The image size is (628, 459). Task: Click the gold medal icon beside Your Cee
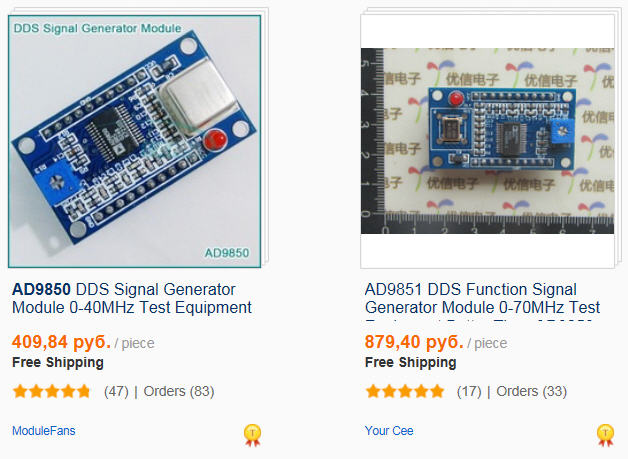(605, 434)
